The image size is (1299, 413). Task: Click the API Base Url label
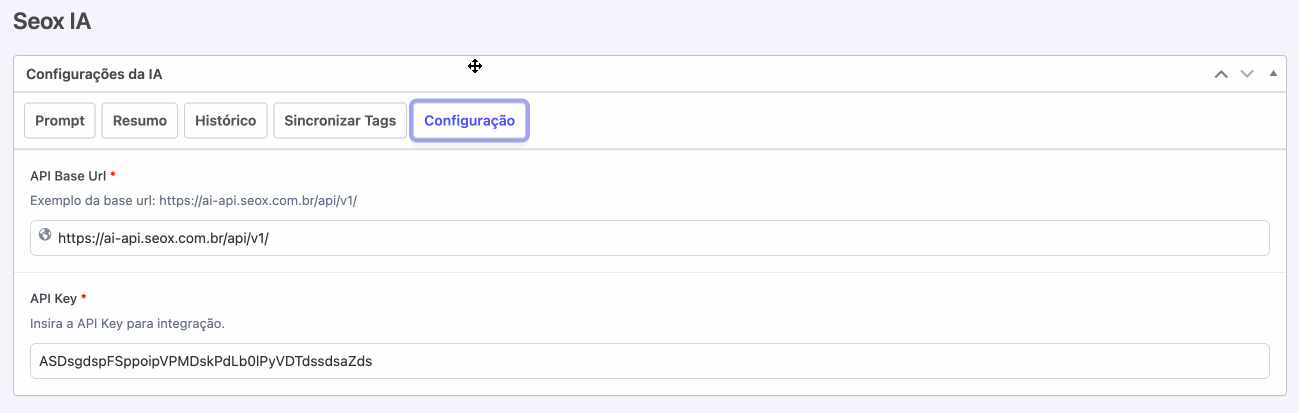pos(68,176)
